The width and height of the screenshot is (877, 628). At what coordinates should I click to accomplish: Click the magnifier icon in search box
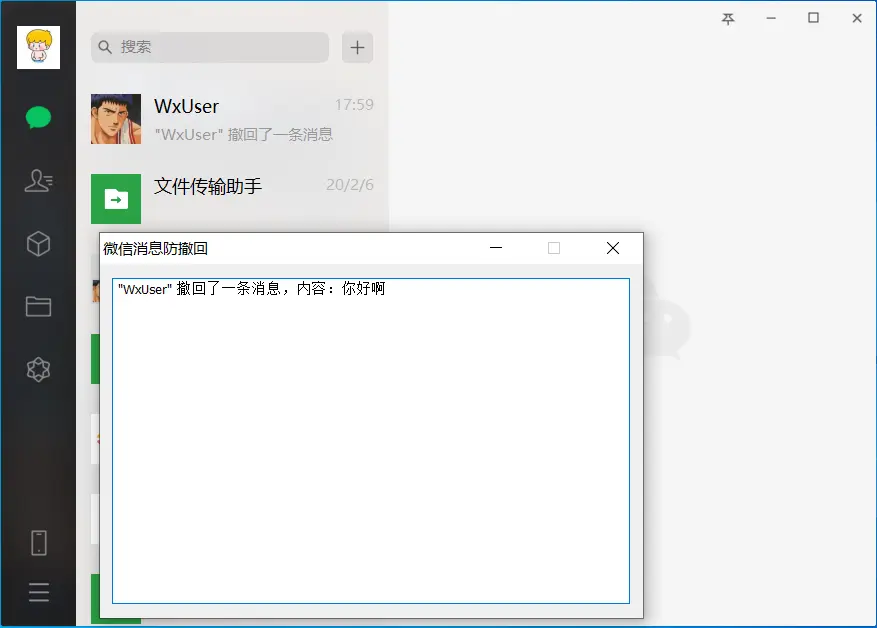click(105, 47)
